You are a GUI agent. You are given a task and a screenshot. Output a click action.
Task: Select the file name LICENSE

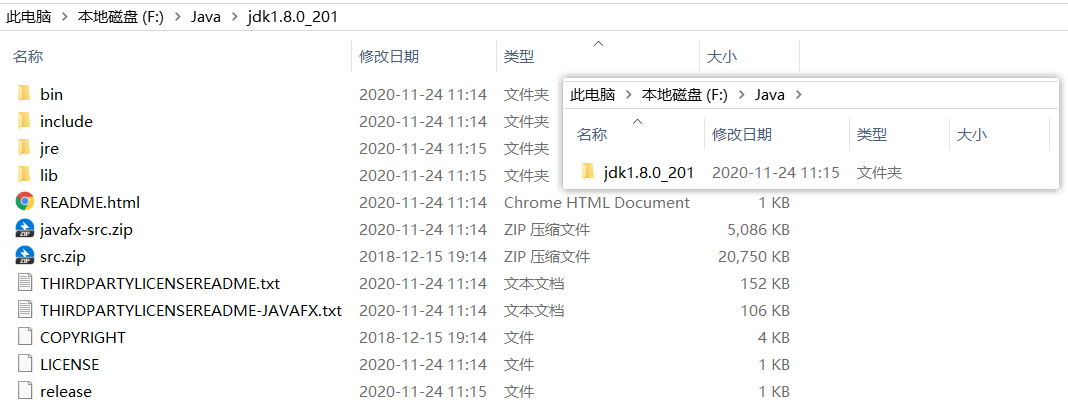(x=69, y=364)
